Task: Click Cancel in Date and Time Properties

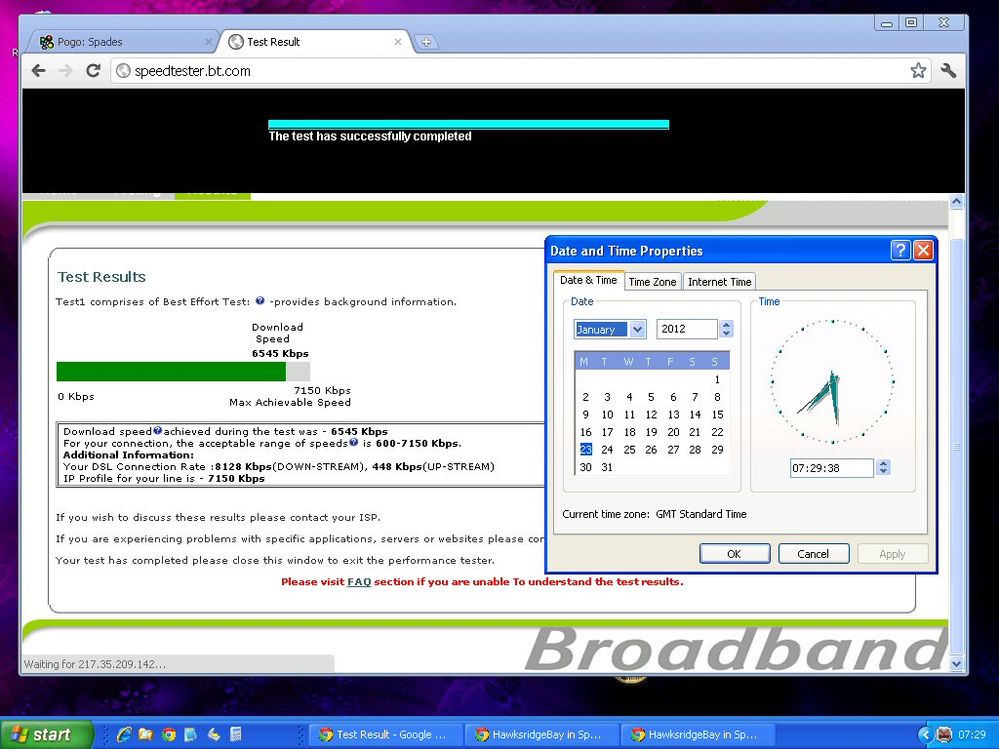Action: coord(813,554)
